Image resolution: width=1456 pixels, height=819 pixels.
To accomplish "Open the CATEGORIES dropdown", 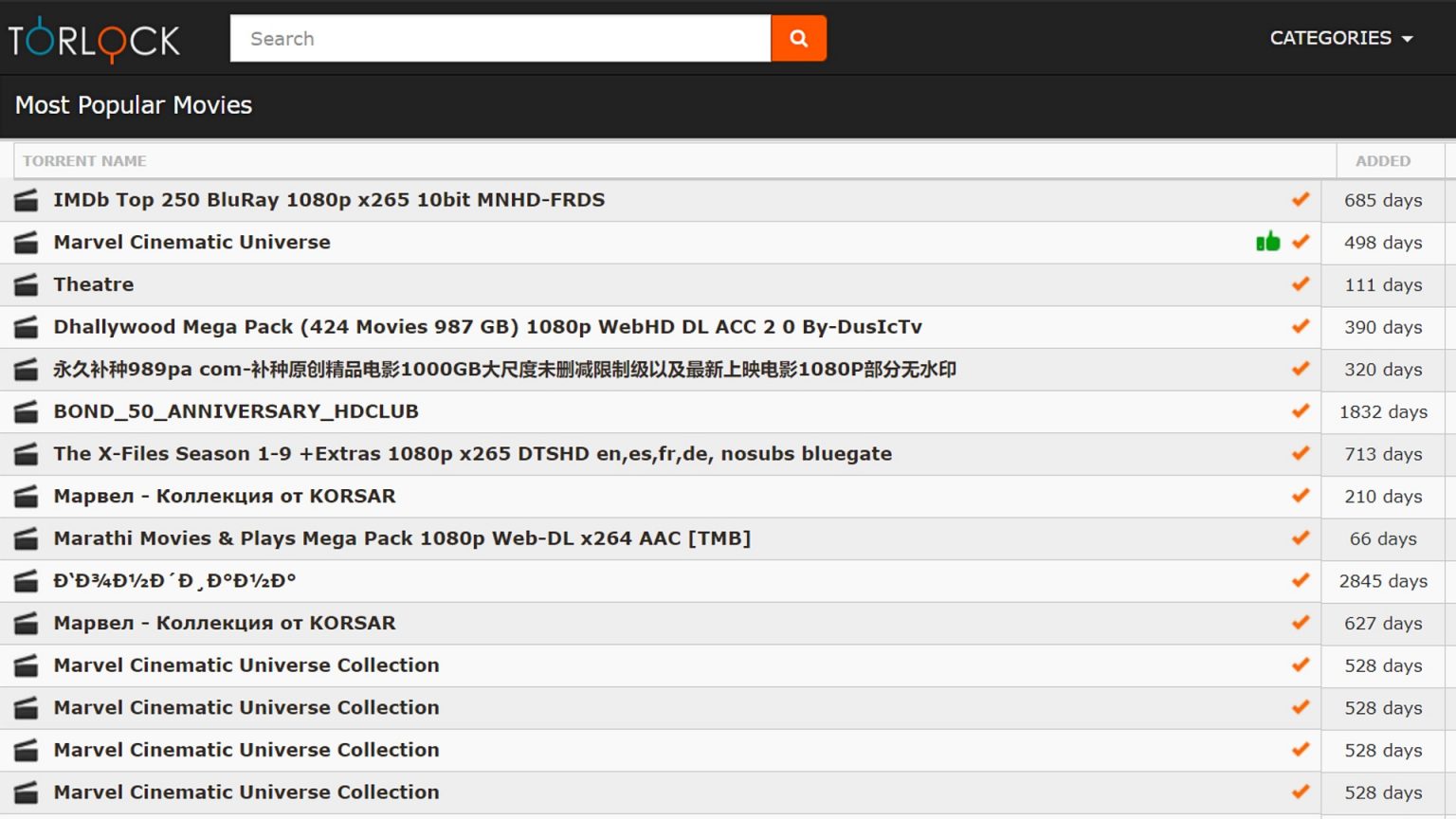I will click(x=1331, y=38).
